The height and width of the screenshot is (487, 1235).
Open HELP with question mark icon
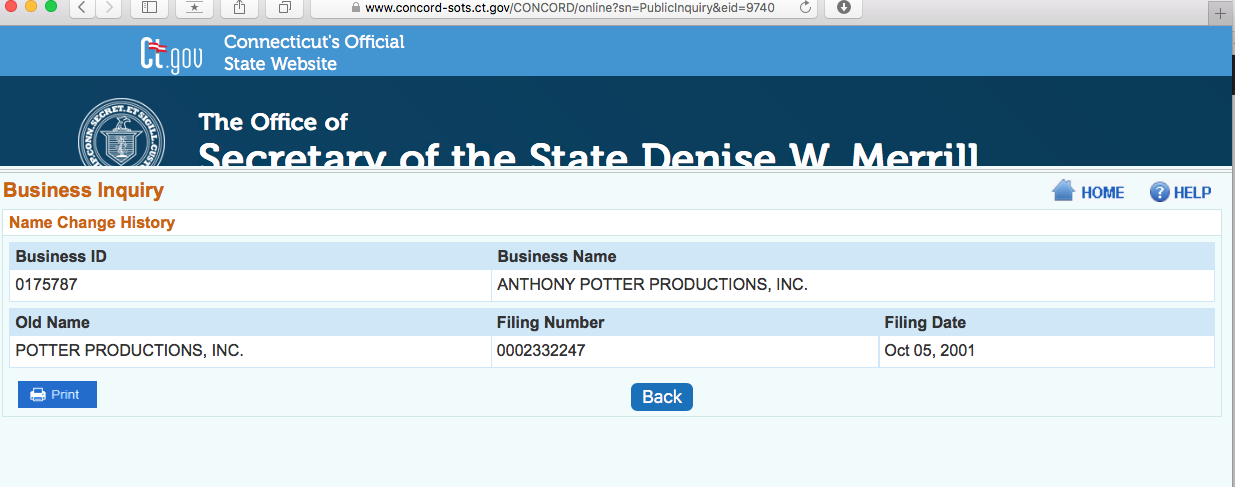click(1181, 192)
